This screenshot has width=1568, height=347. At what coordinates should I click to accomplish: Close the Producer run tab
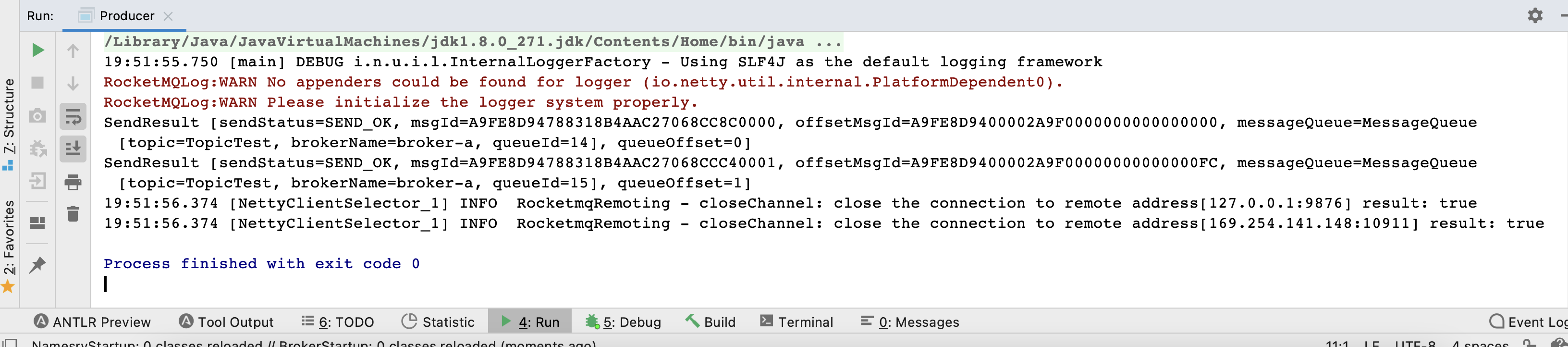[x=169, y=16]
